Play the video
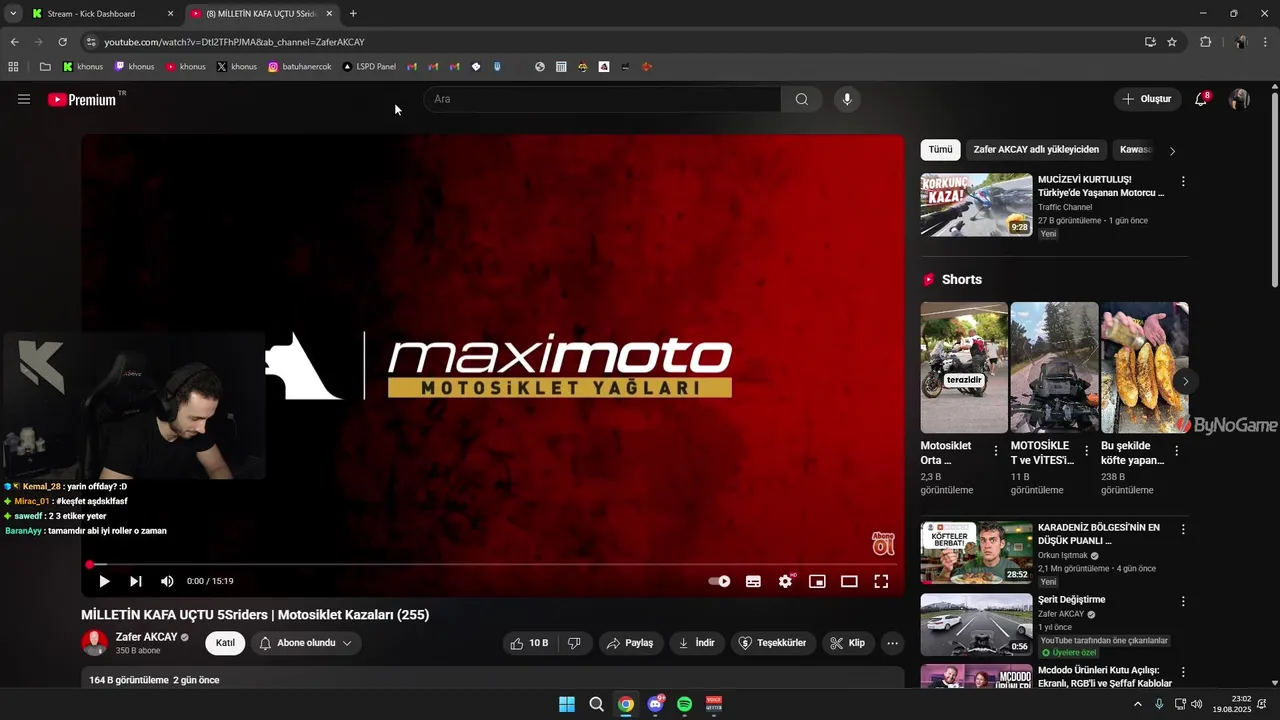1280x720 pixels. pyautogui.click(x=104, y=581)
